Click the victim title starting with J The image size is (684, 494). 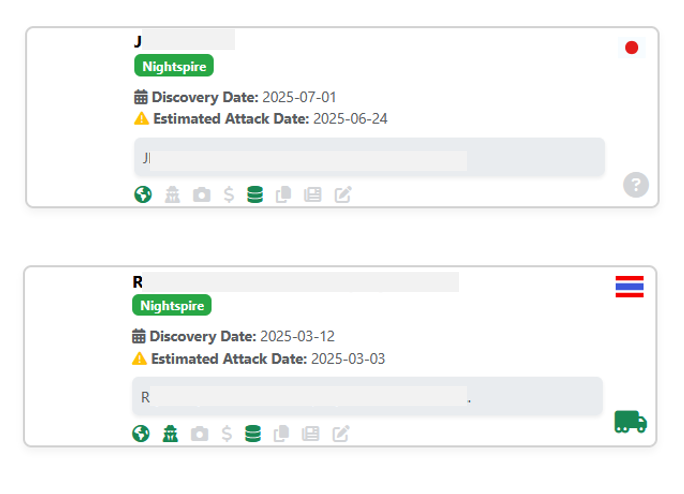point(184,41)
